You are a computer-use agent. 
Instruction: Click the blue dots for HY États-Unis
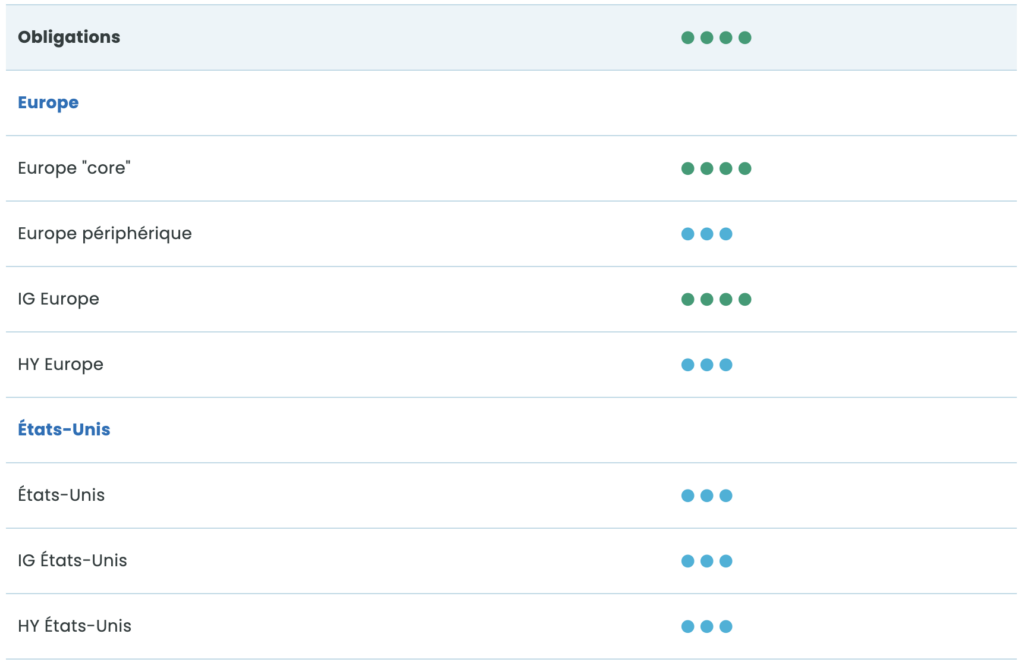tap(707, 627)
